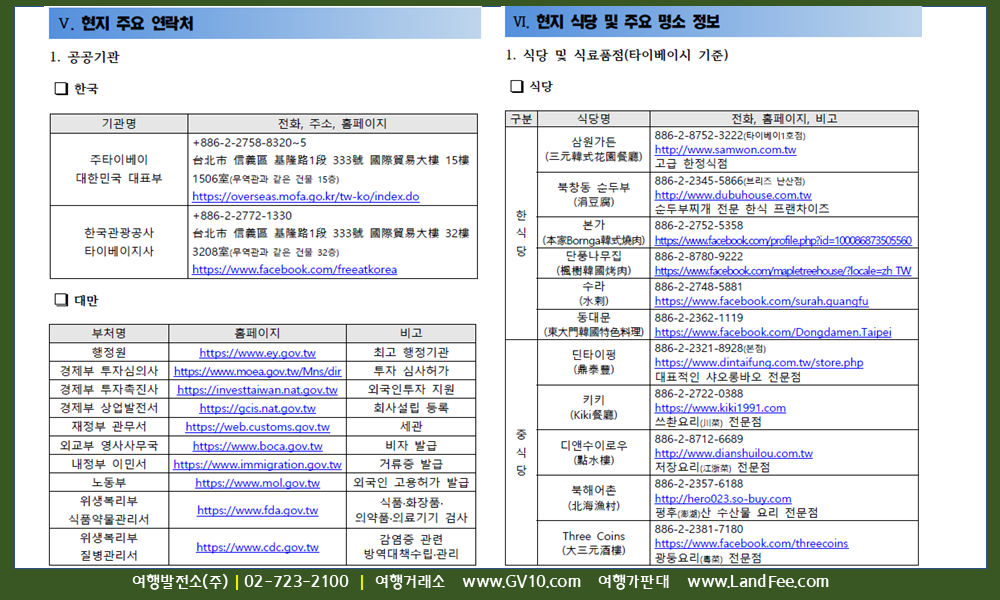Screen dimensions: 1000x600
Task: Select the 주타이베이 대한민국 대표부 cell
Action: point(119,169)
